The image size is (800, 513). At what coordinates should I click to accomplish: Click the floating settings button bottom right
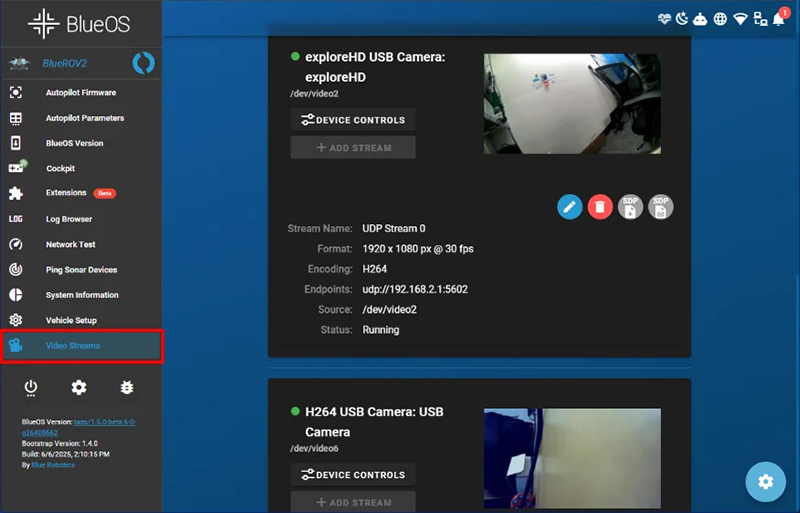pos(765,482)
